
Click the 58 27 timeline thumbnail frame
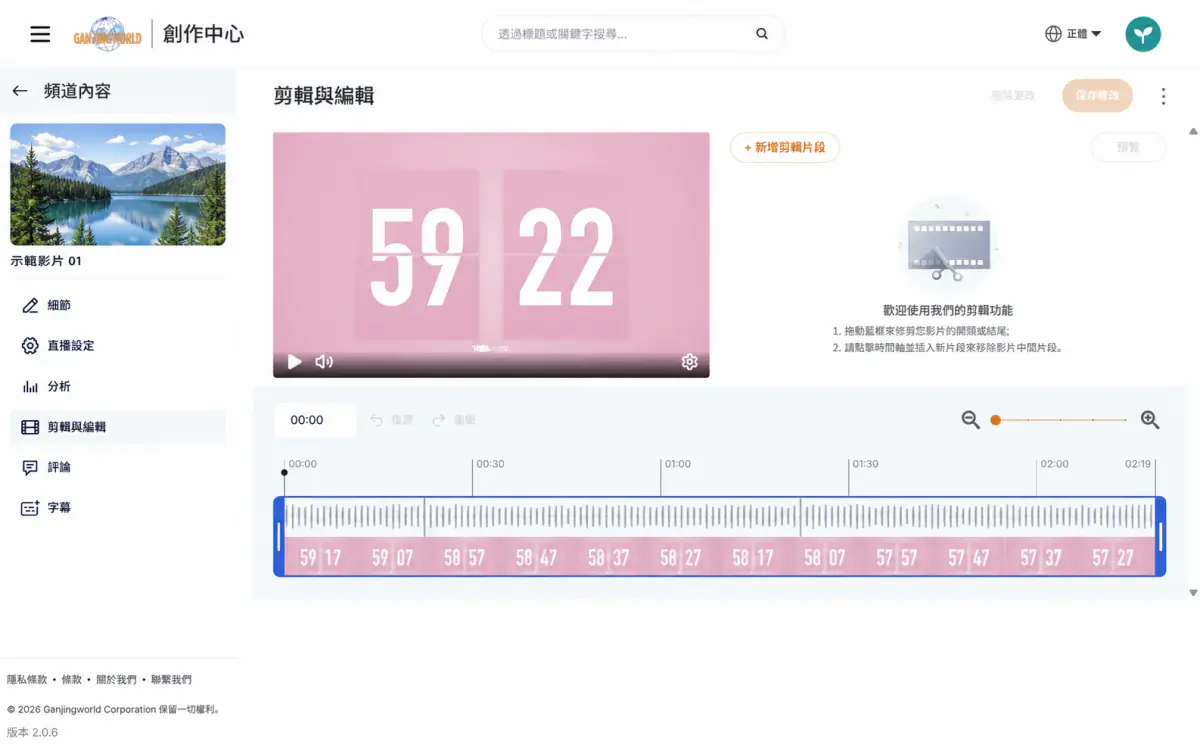pyautogui.click(x=680, y=557)
